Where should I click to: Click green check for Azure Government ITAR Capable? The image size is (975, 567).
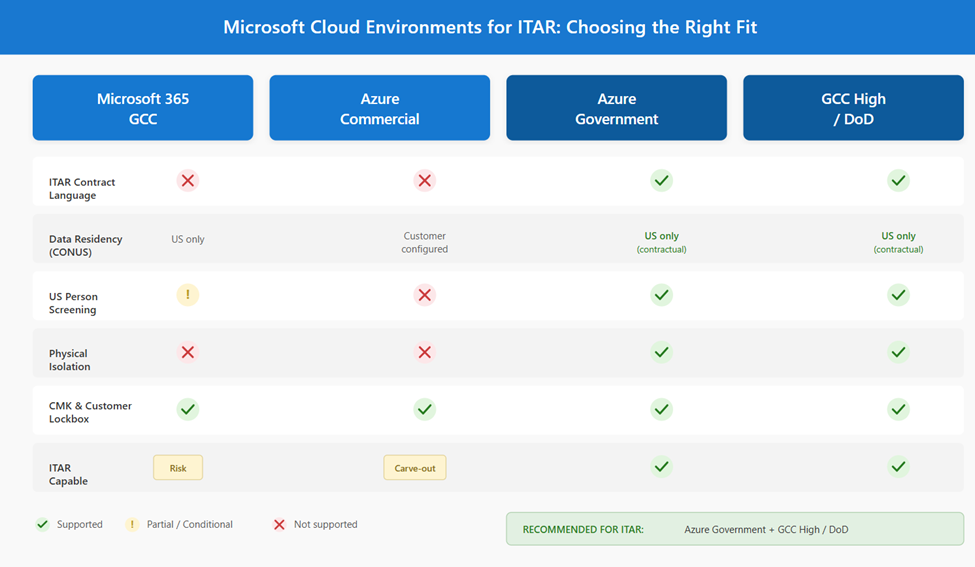(x=661, y=466)
